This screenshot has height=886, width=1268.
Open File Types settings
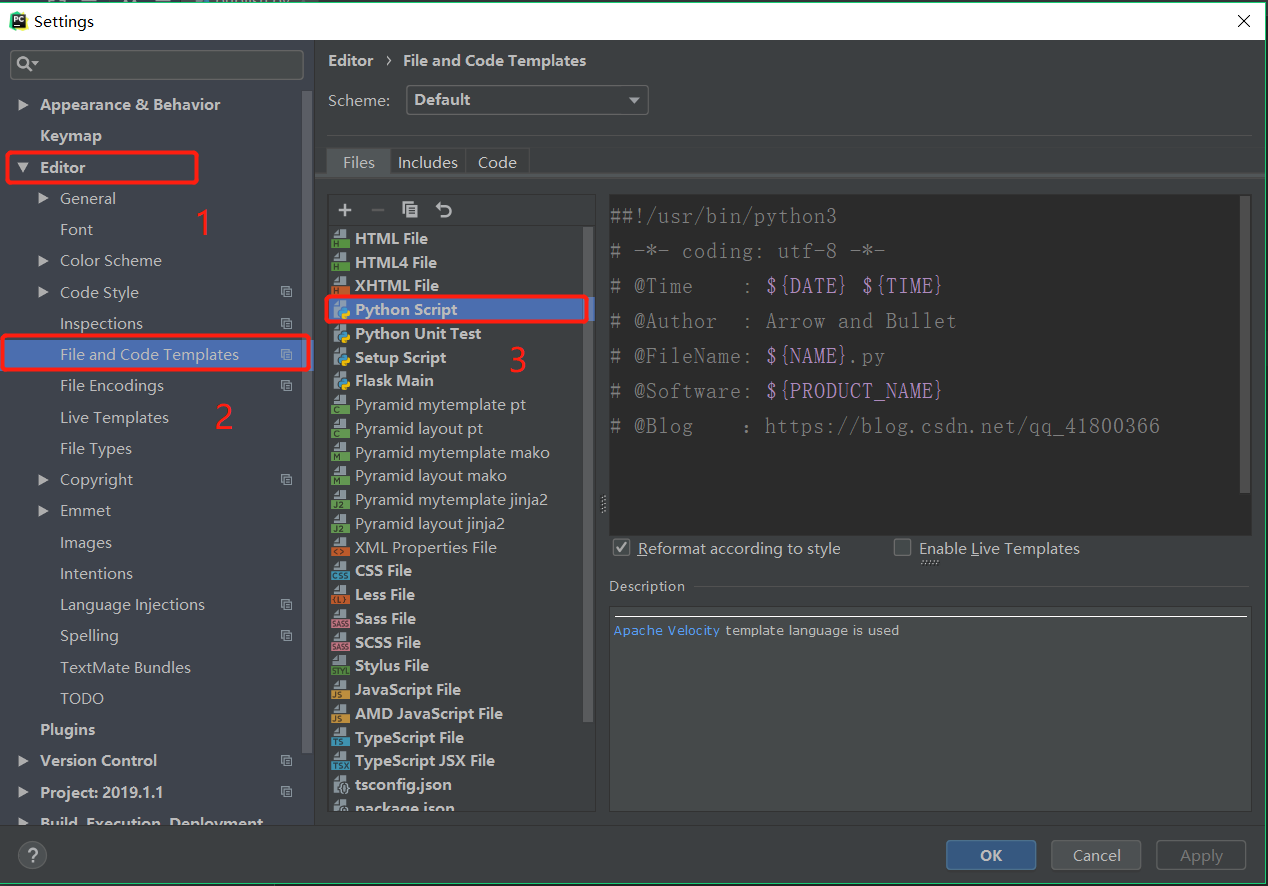point(95,449)
